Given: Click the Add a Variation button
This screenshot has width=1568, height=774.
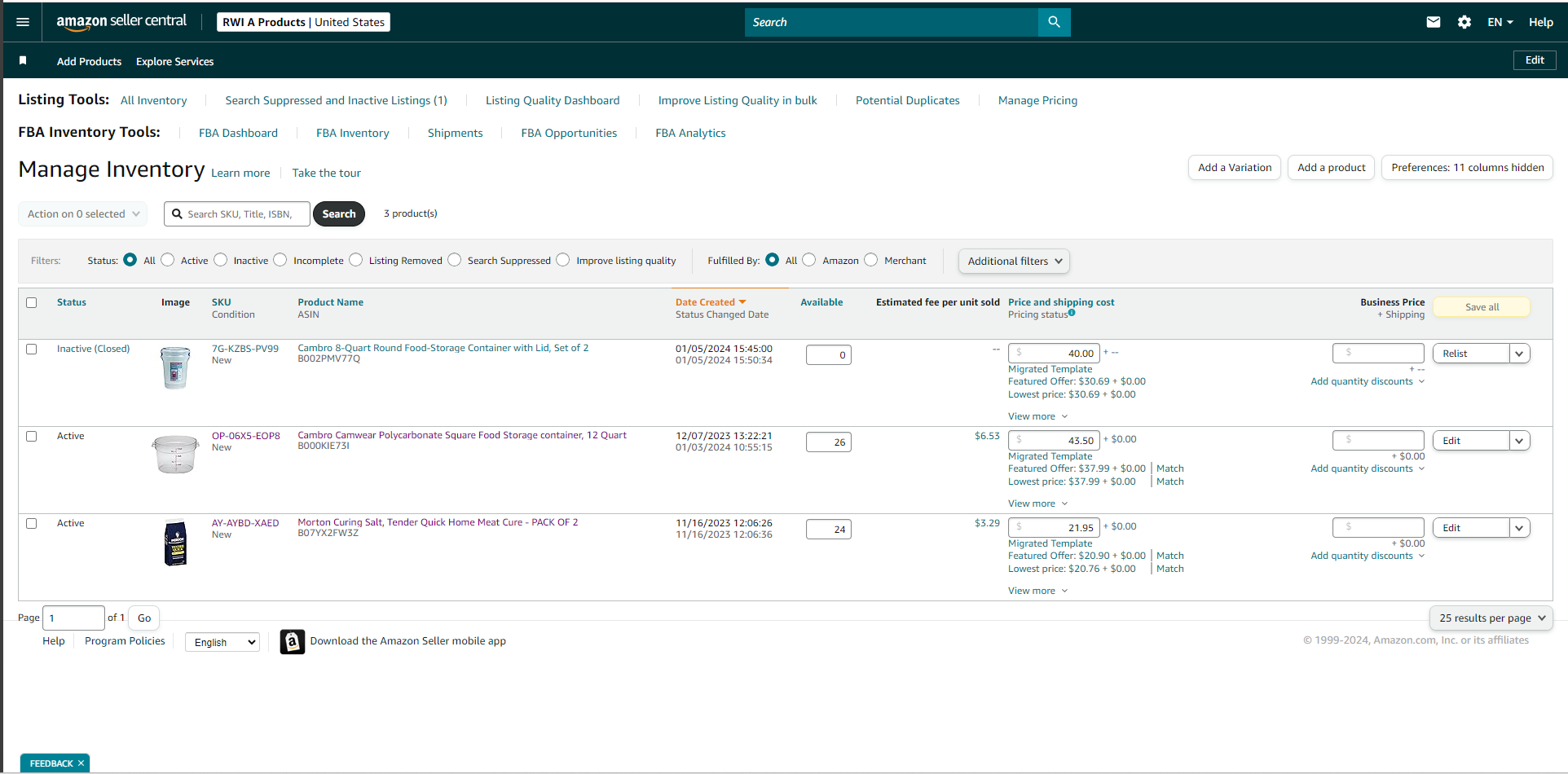Looking at the screenshot, I should pyautogui.click(x=1235, y=168).
